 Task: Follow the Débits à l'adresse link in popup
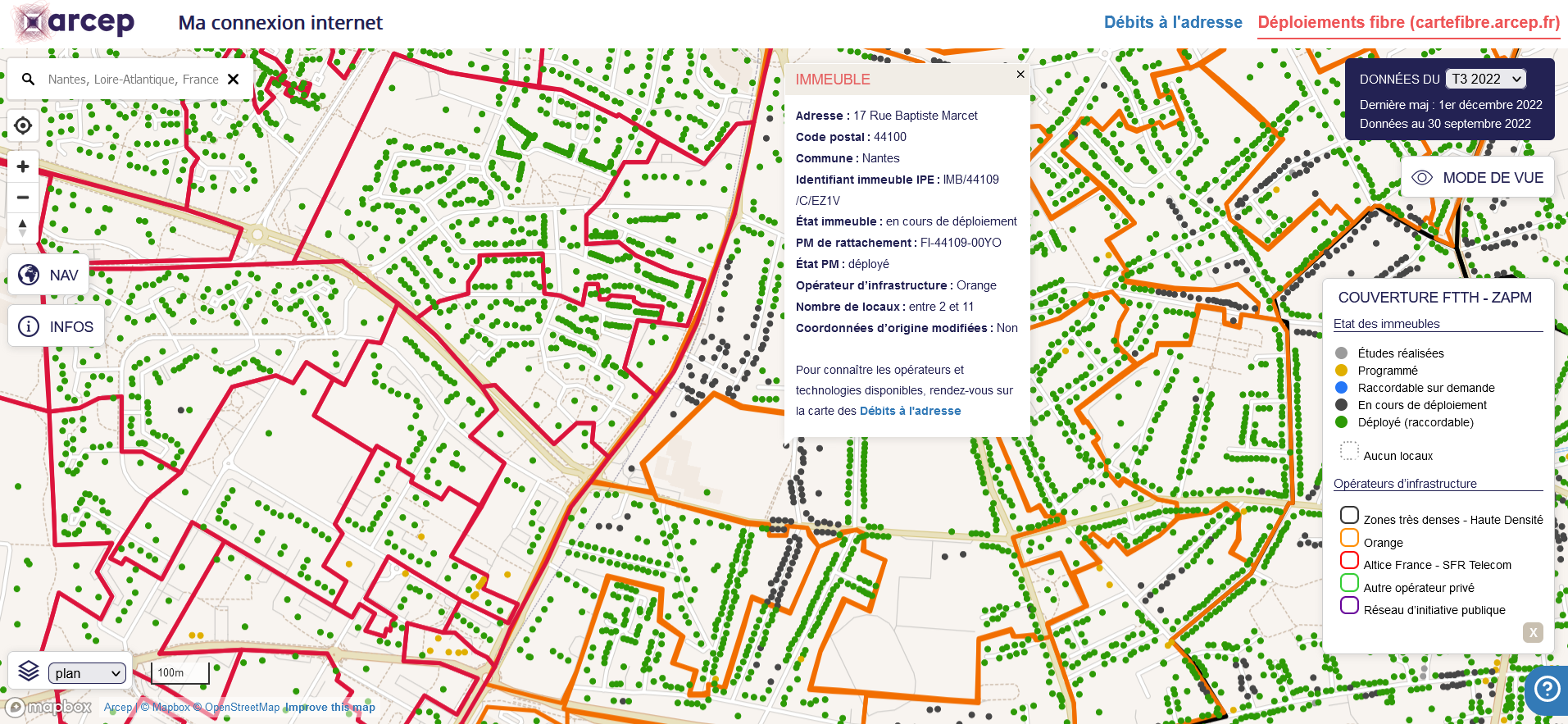[910, 411]
